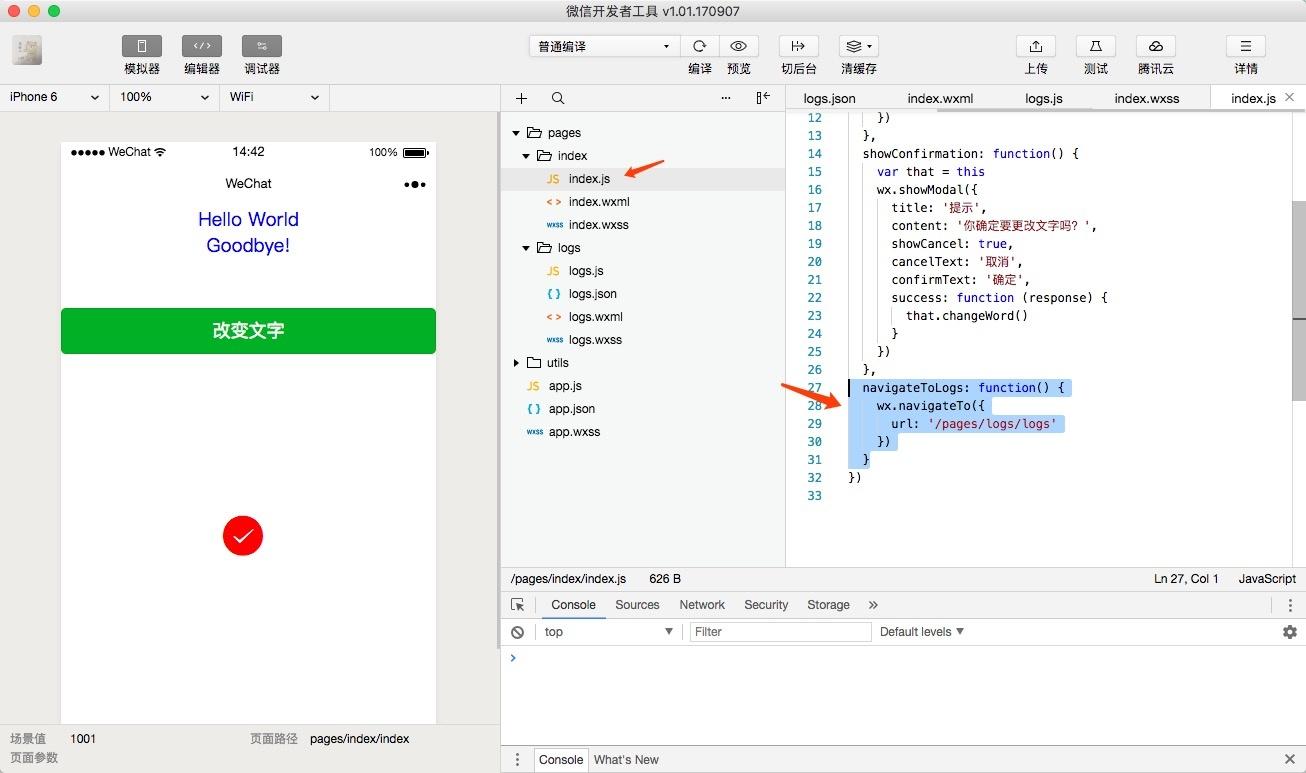This screenshot has width=1306, height=773.
Task: Open the clear cache (清缓存) layers icon
Action: [x=859, y=46]
